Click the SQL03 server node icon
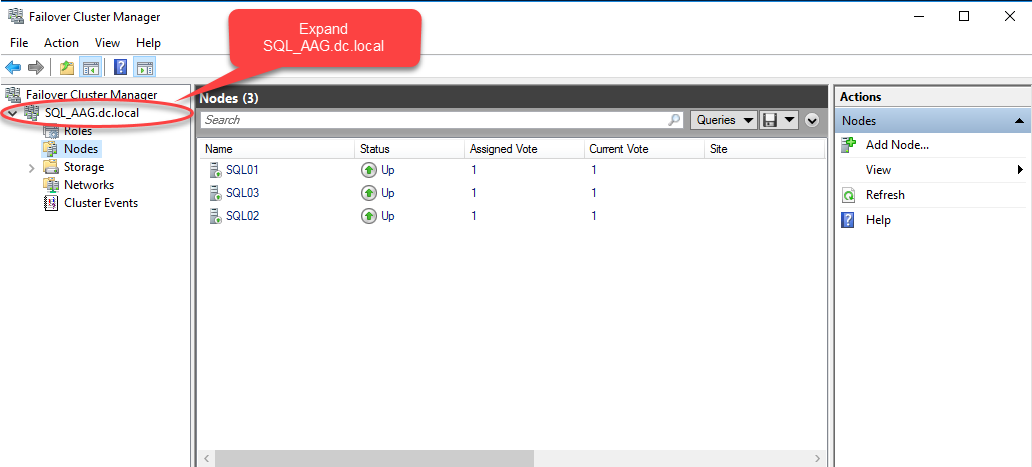Image resolution: width=1032 pixels, height=467 pixels. 215,193
